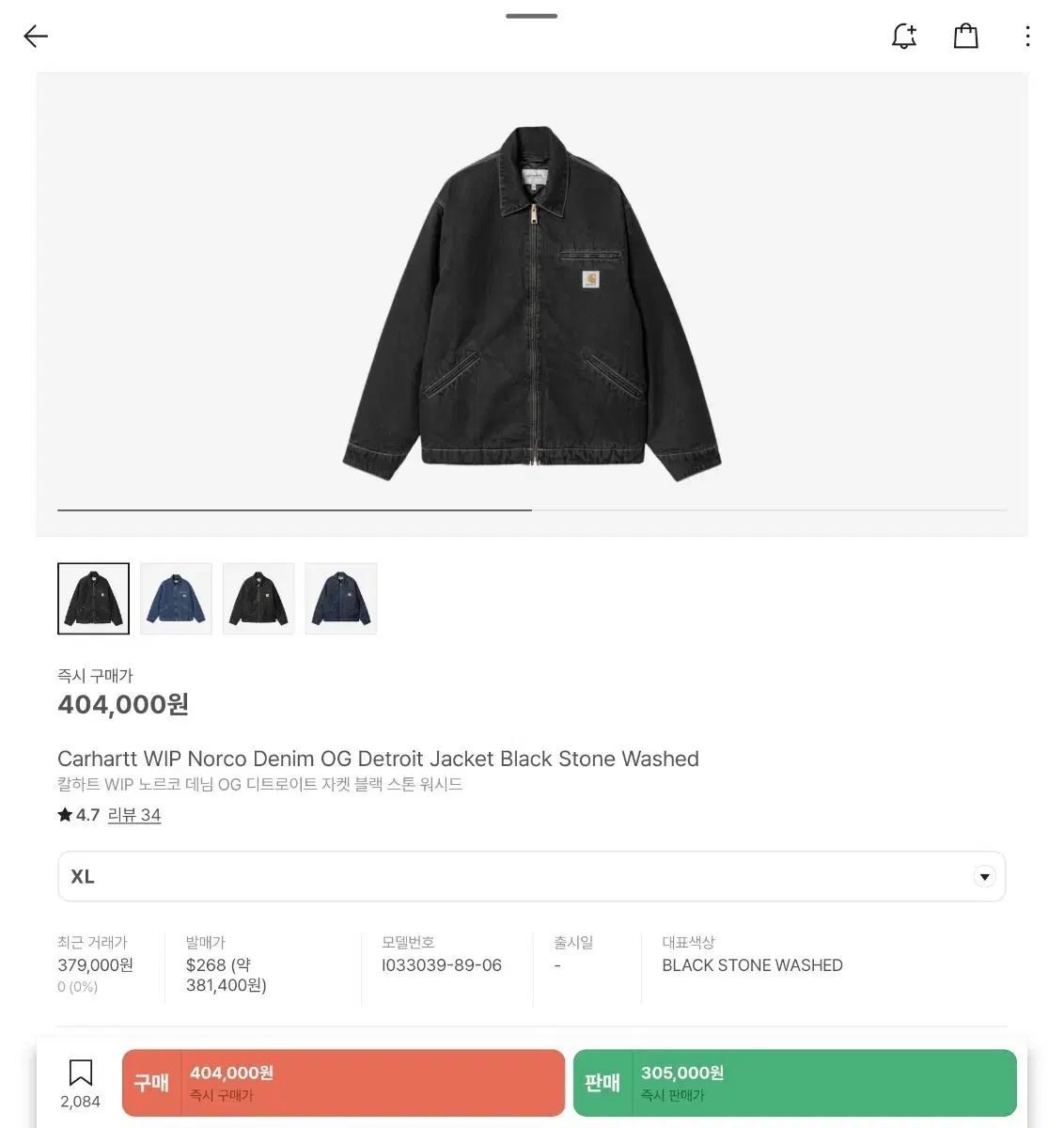Select the blue denim jacket thumbnail

176,599
